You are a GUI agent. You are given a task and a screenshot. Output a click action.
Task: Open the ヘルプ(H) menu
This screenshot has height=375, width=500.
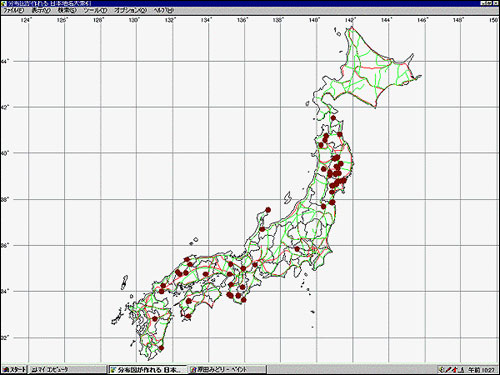click(x=163, y=10)
